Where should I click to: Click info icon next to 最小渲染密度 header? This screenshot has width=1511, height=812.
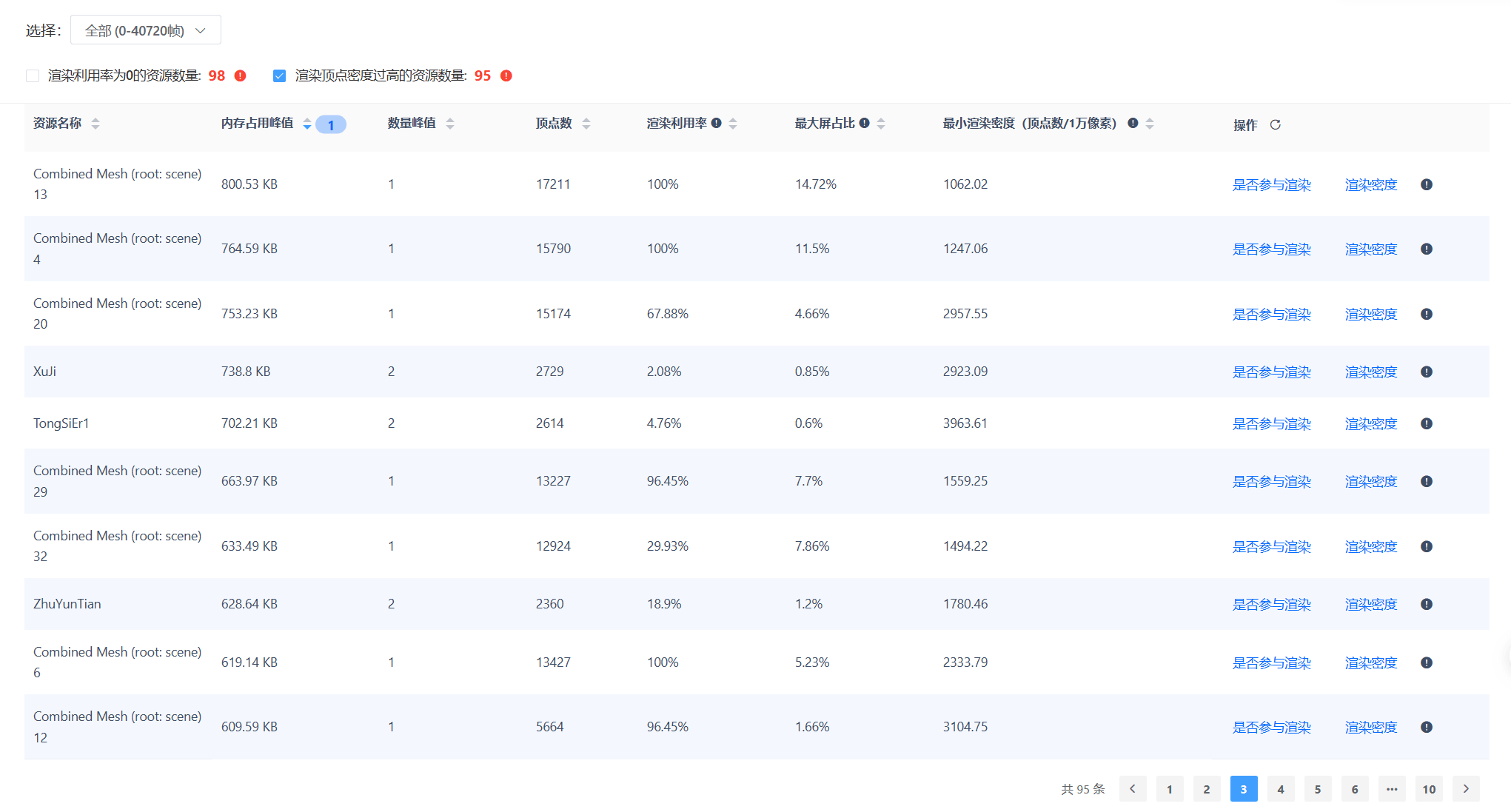click(1133, 123)
